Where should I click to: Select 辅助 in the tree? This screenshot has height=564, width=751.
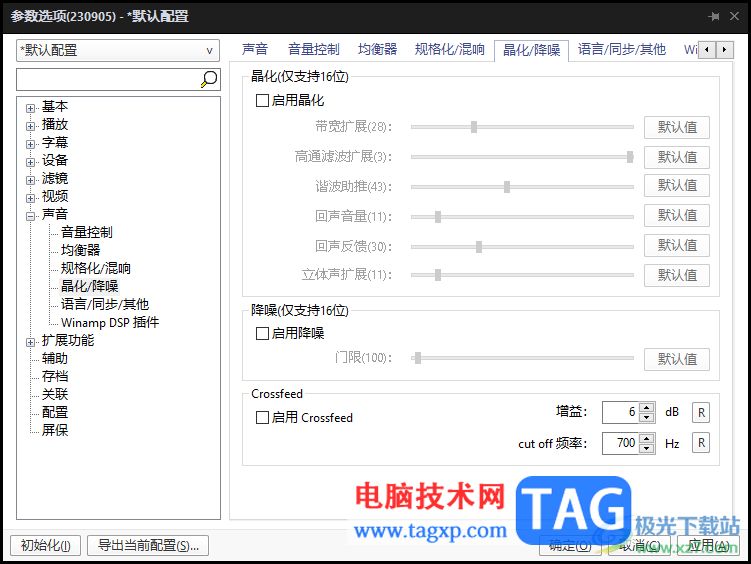(55, 358)
